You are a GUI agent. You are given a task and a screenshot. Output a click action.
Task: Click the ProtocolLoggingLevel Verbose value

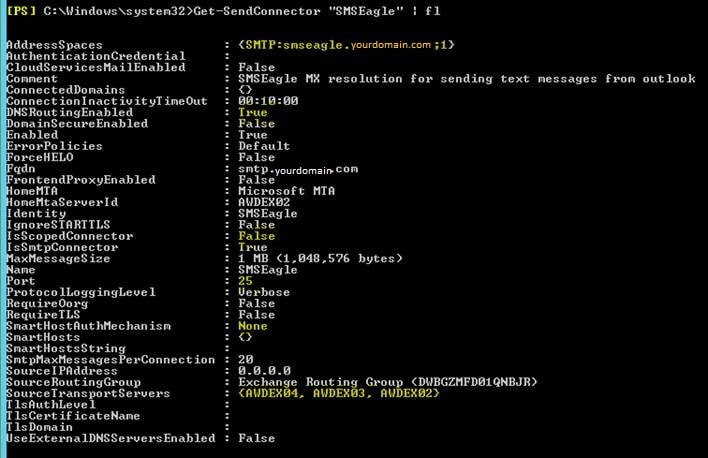264,292
